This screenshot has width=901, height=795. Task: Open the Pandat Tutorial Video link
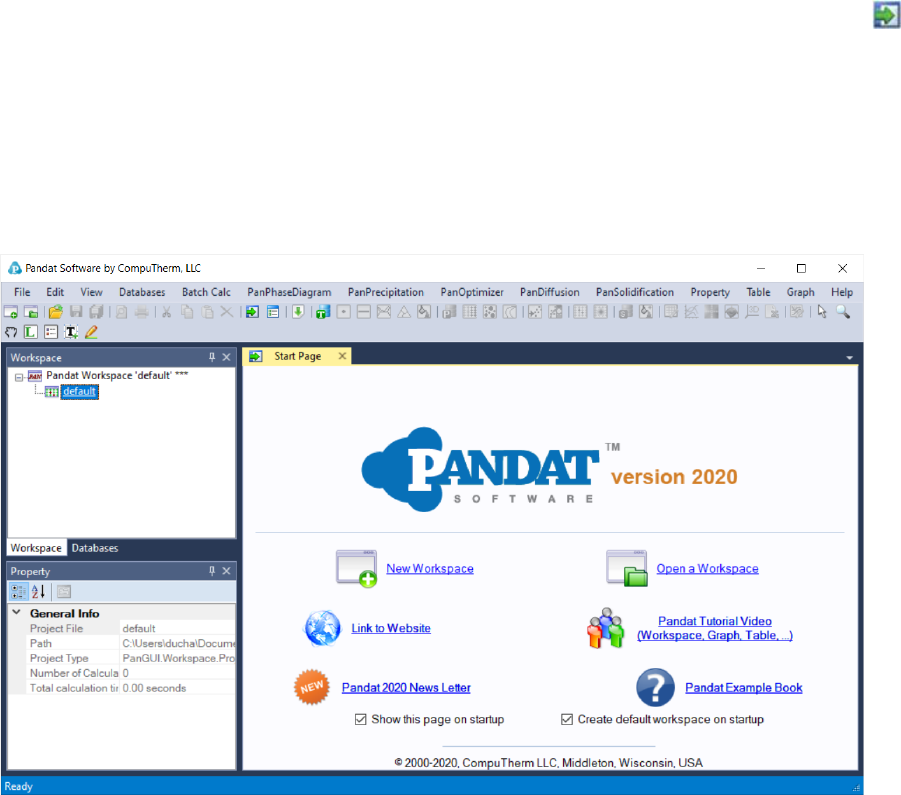pyautogui.click(x=715, y=628)
